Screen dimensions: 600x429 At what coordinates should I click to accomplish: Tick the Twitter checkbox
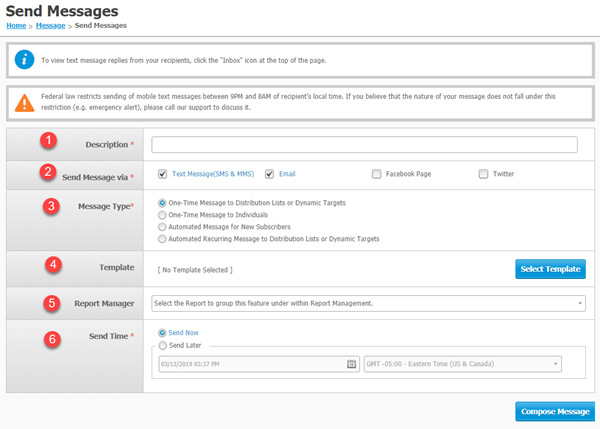click(x=483, y=174)
